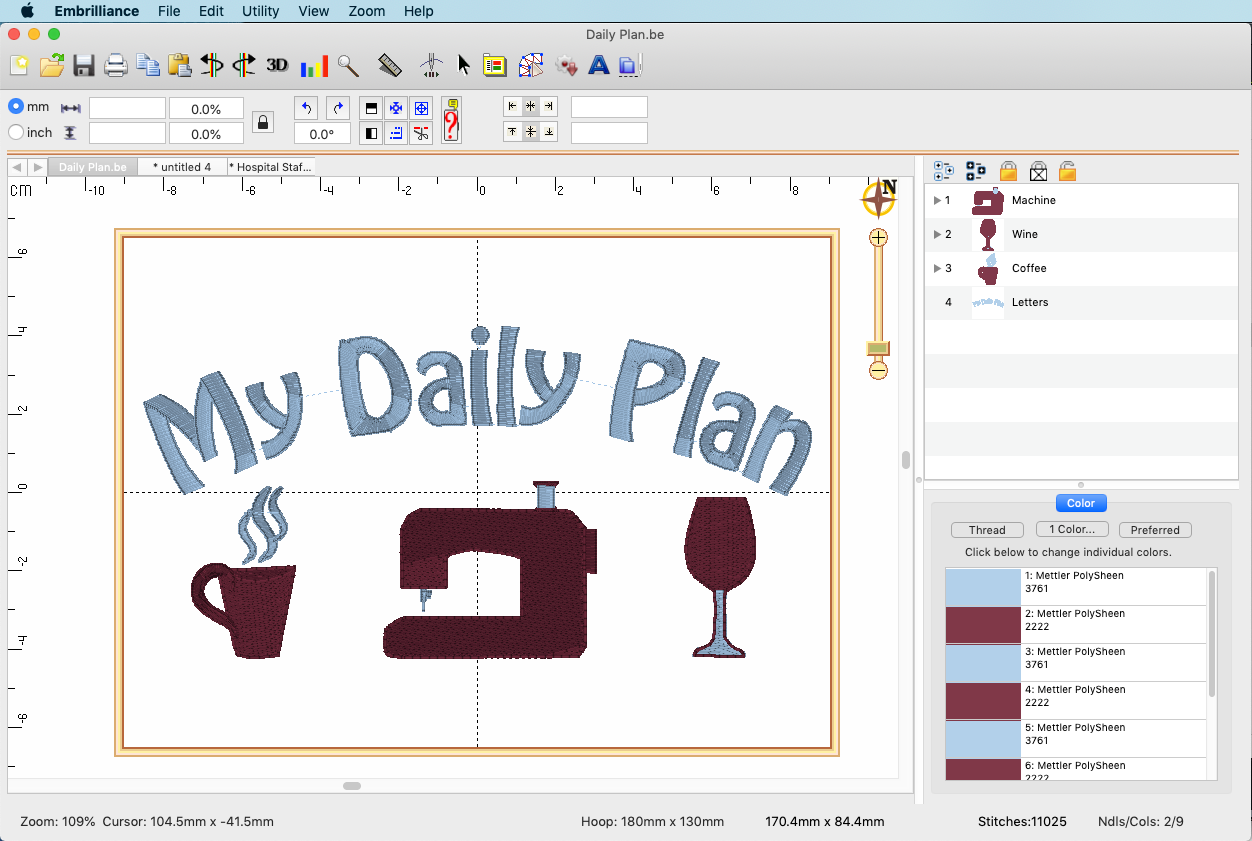Click the color bar chart icon
The image size is (1252, 841).
[x=314, y=66]
